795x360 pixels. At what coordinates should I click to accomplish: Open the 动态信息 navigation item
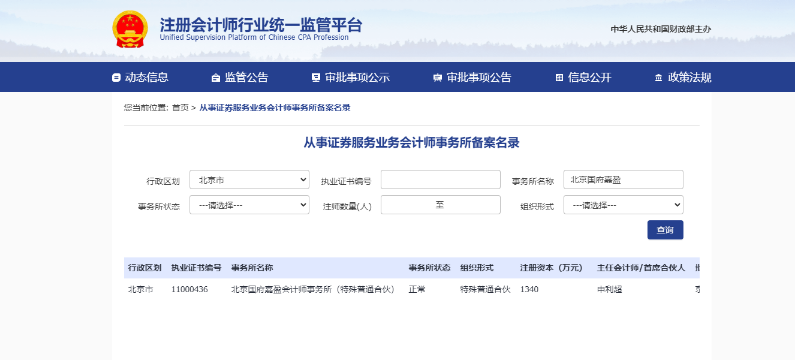140,78
